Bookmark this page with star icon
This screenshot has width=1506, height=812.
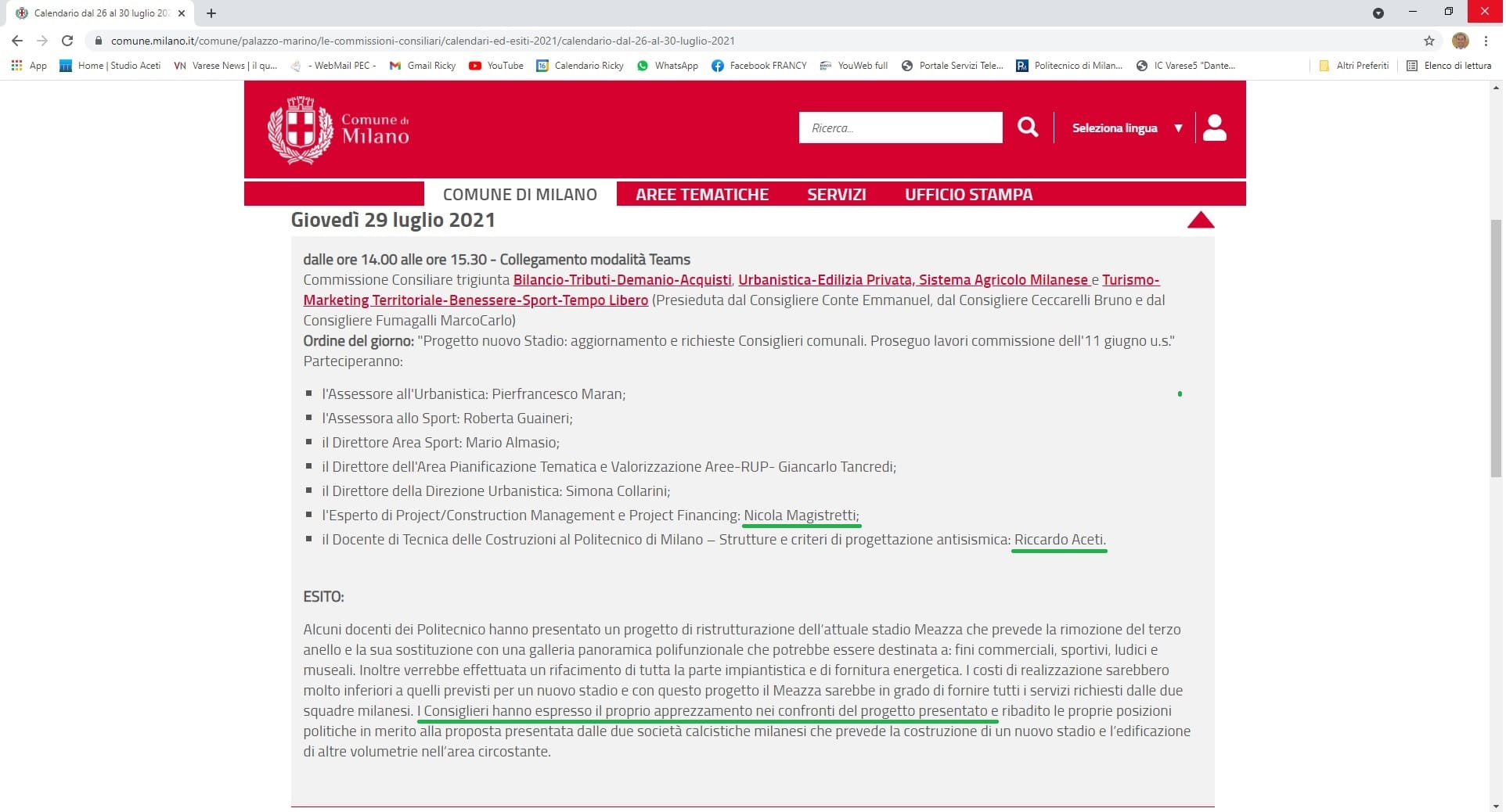click(x=1429, y=41)
